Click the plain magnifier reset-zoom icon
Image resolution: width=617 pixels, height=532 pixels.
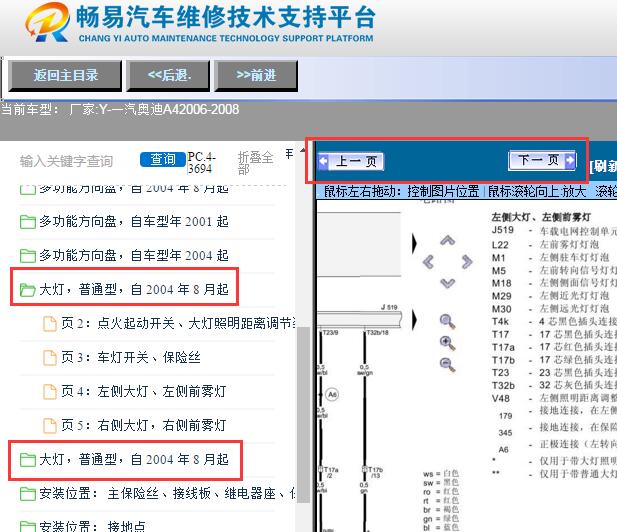(x=447, y=322)
